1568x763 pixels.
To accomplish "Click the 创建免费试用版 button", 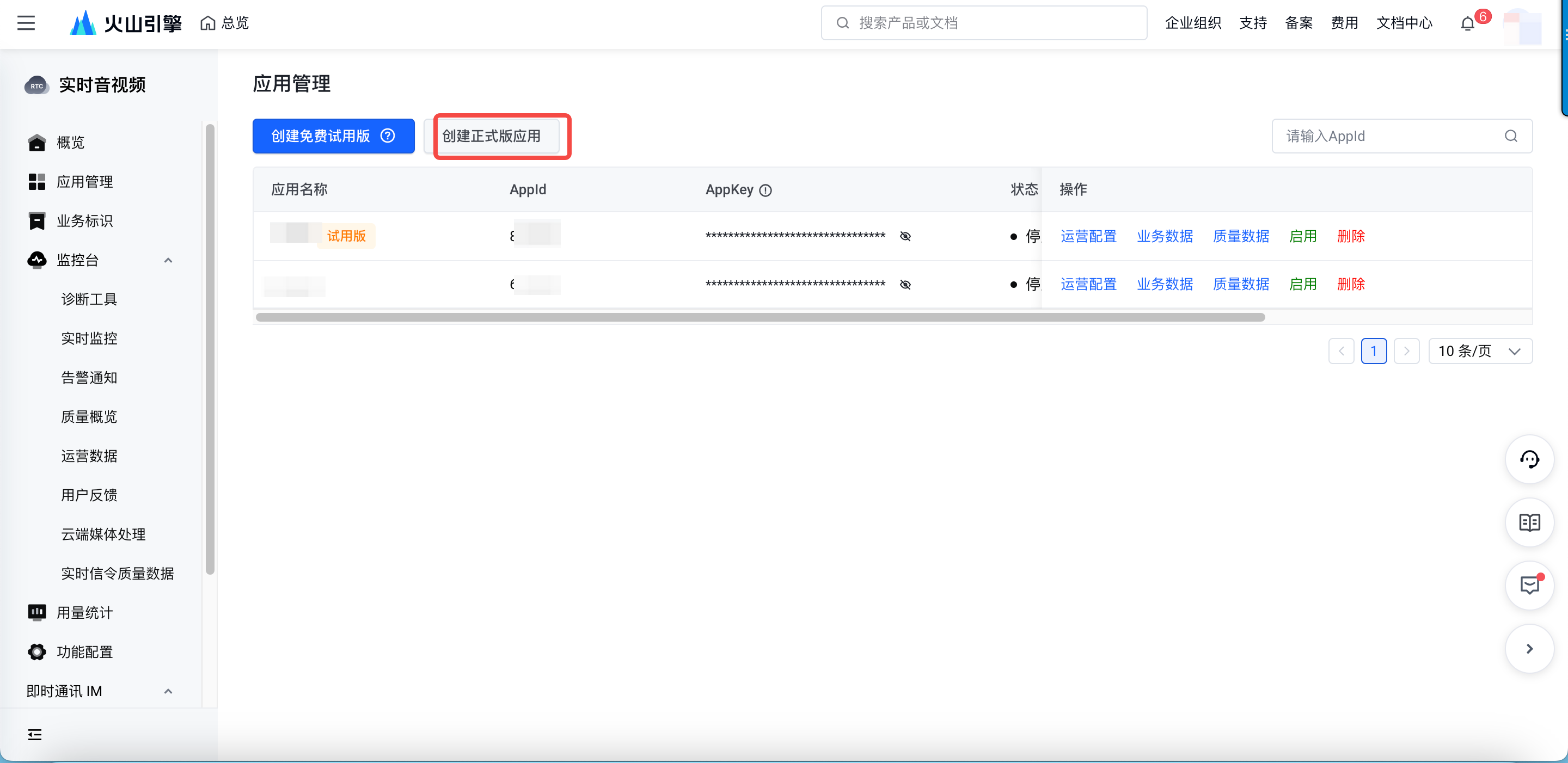I will [334, 136].
